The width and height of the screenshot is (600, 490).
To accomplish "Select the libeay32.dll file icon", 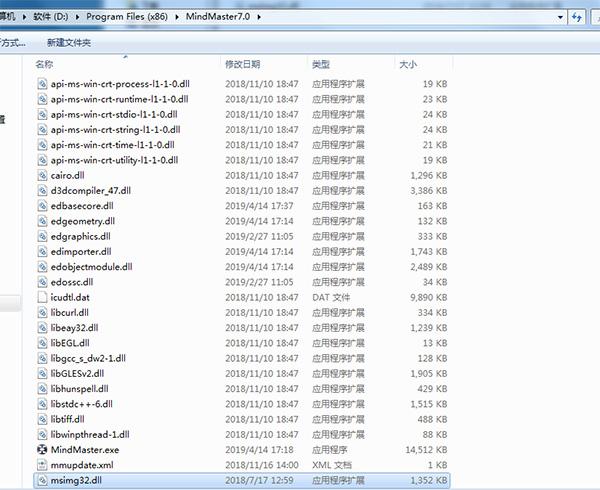I will 42,328.
